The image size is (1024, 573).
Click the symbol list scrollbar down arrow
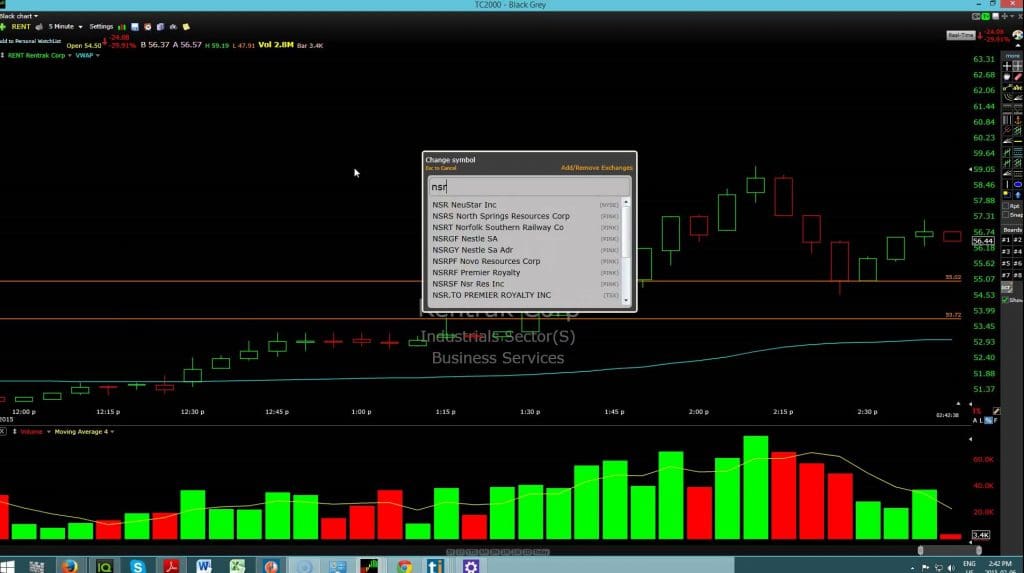[x=626, y=301]
